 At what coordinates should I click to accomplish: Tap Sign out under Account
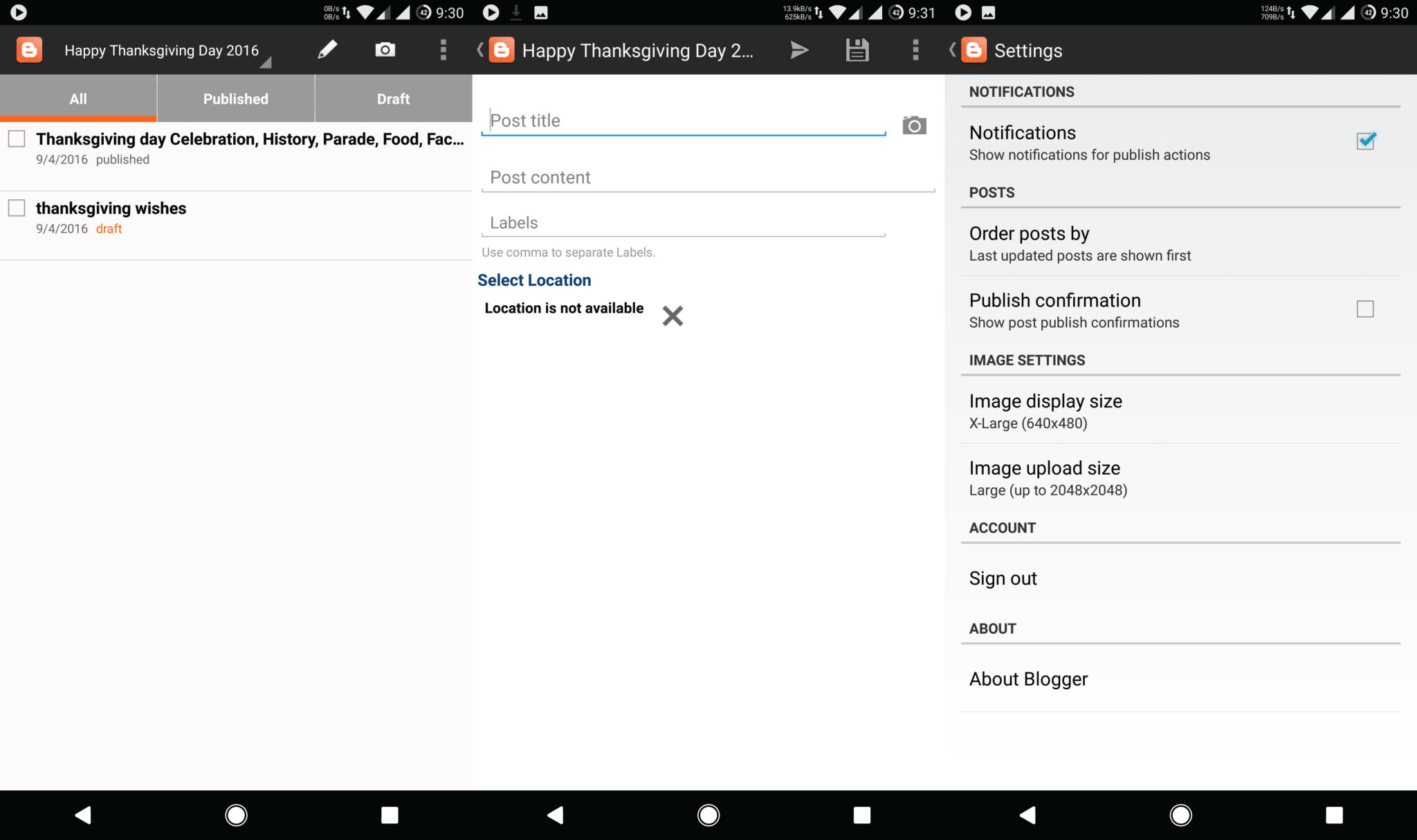1003,578
